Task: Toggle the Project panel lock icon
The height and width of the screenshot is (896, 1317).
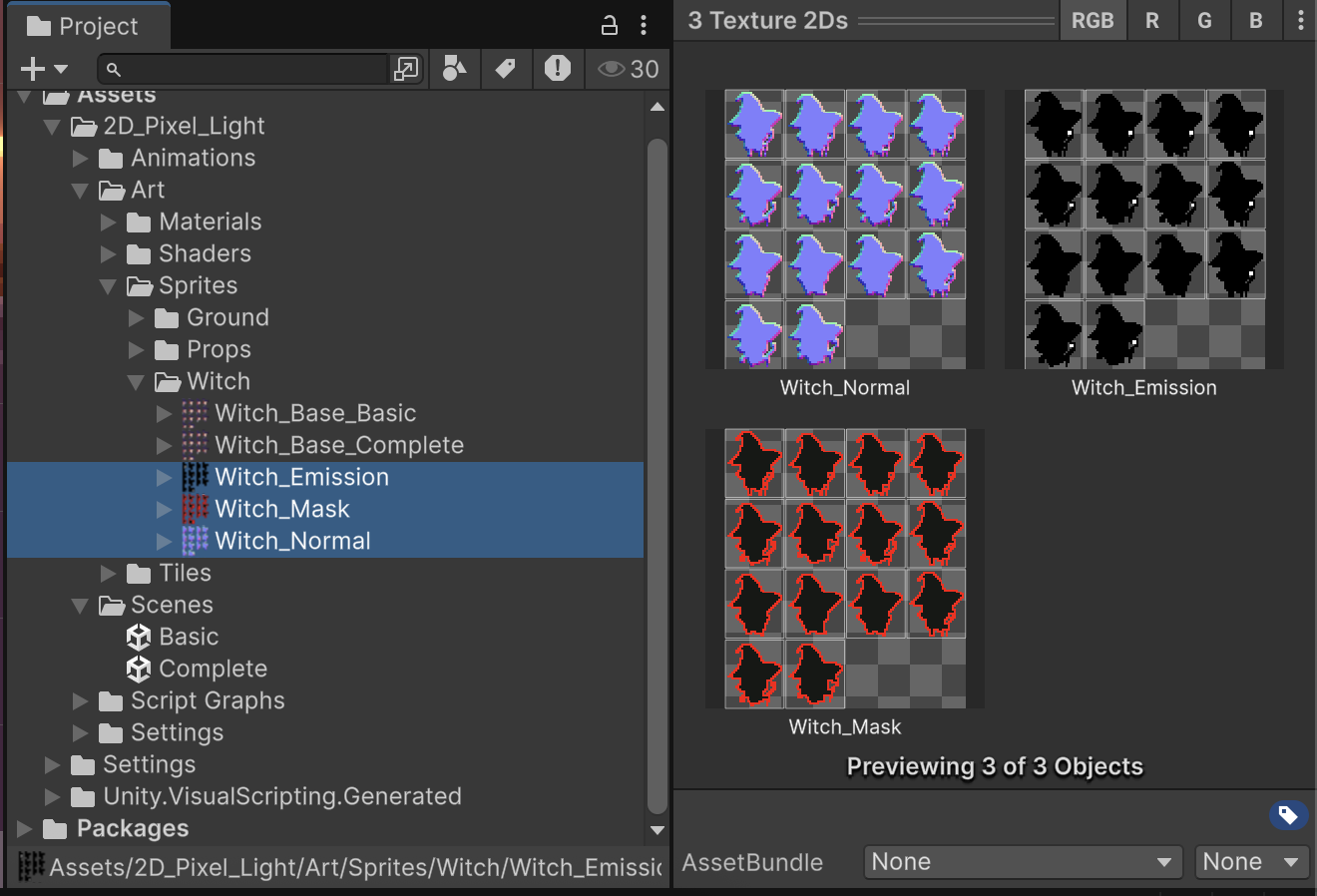Action: coord(609,26)
